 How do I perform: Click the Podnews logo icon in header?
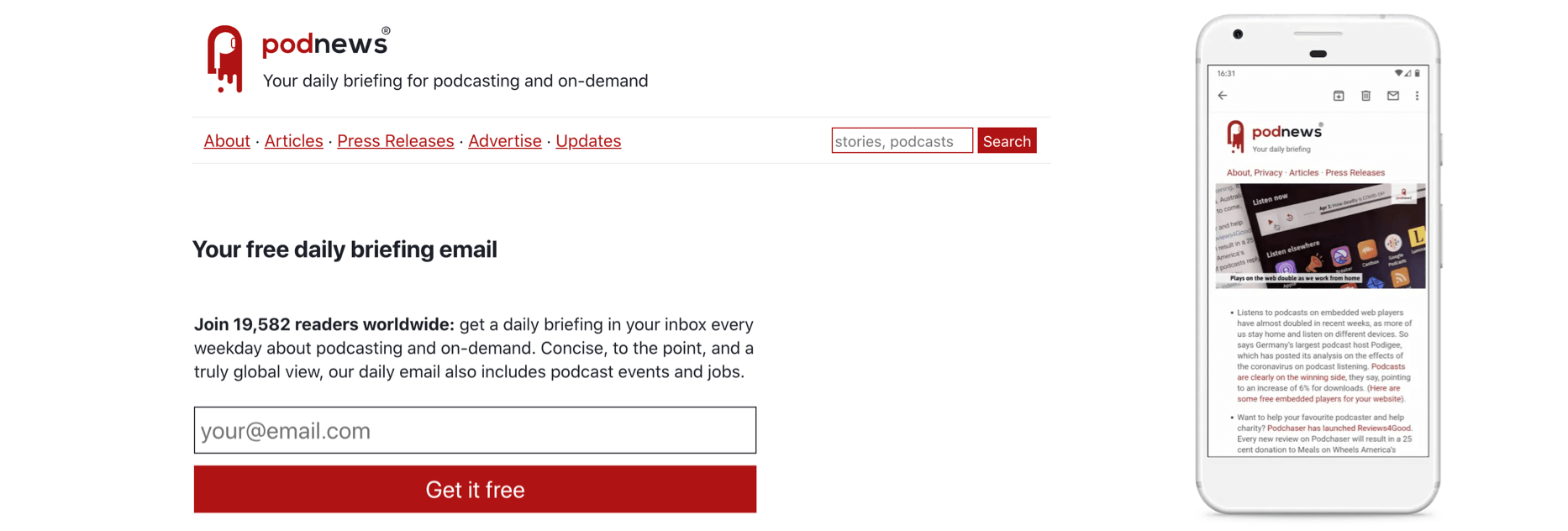pyautogui.click(x=224, y=58)
